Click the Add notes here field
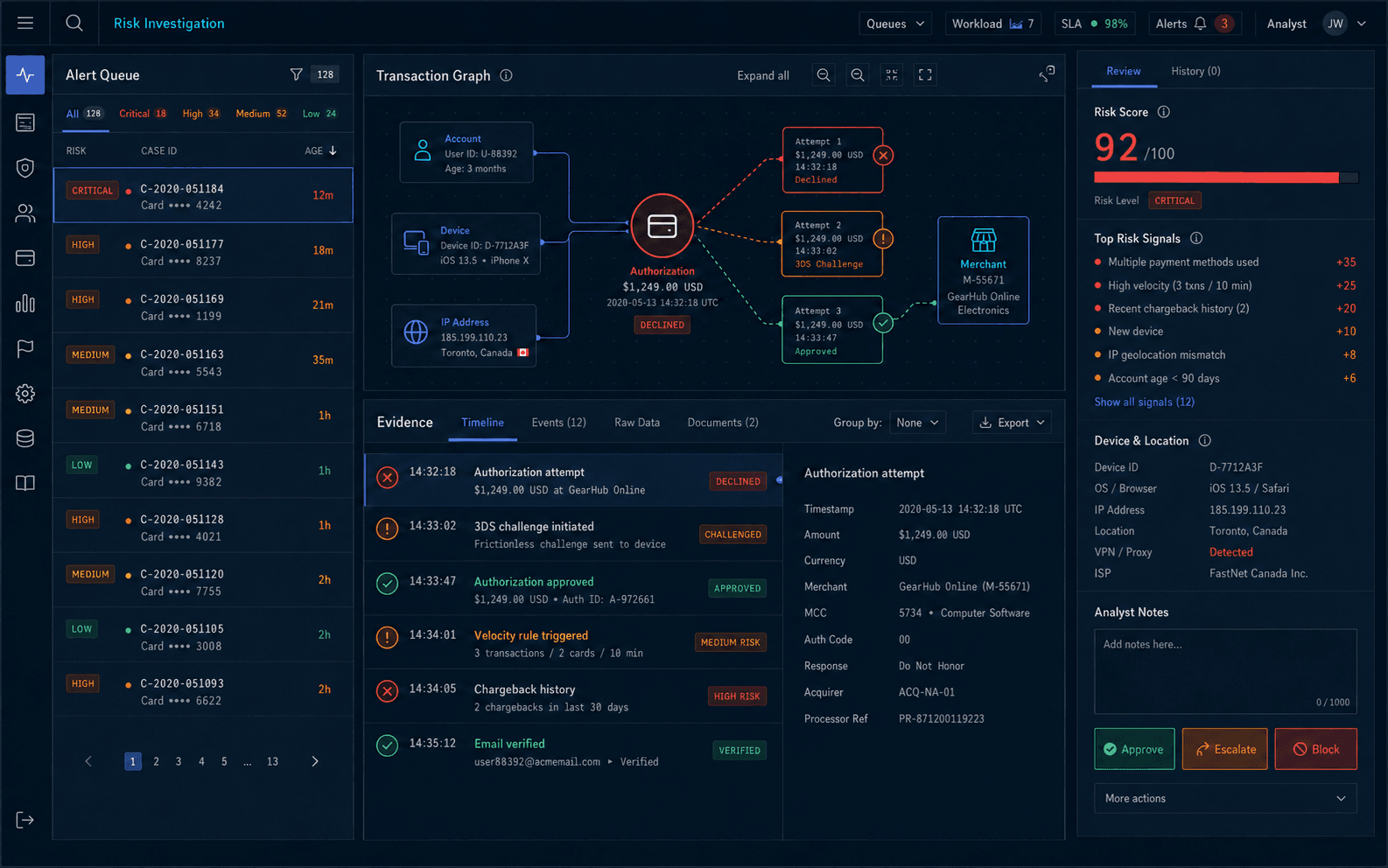 [1225, 671]
